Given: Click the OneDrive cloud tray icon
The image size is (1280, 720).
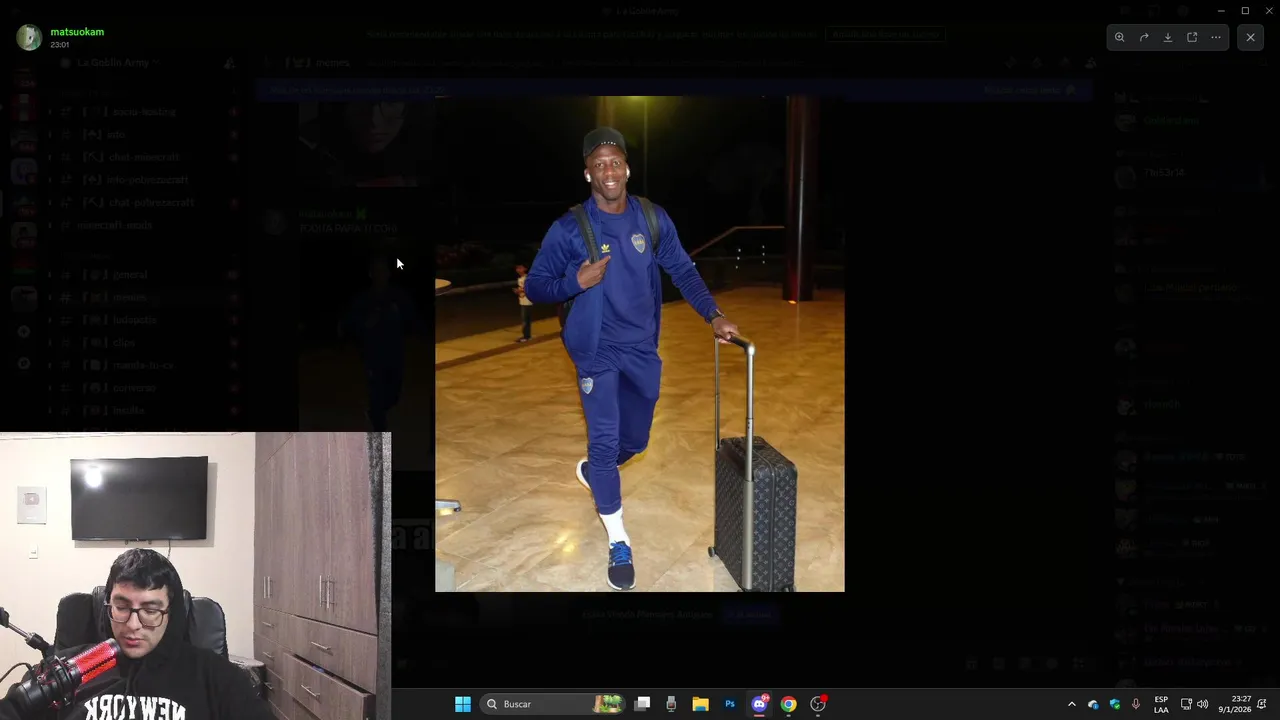Looking at the screenshot, I should pyautogui.click(x=1093, y=704).
